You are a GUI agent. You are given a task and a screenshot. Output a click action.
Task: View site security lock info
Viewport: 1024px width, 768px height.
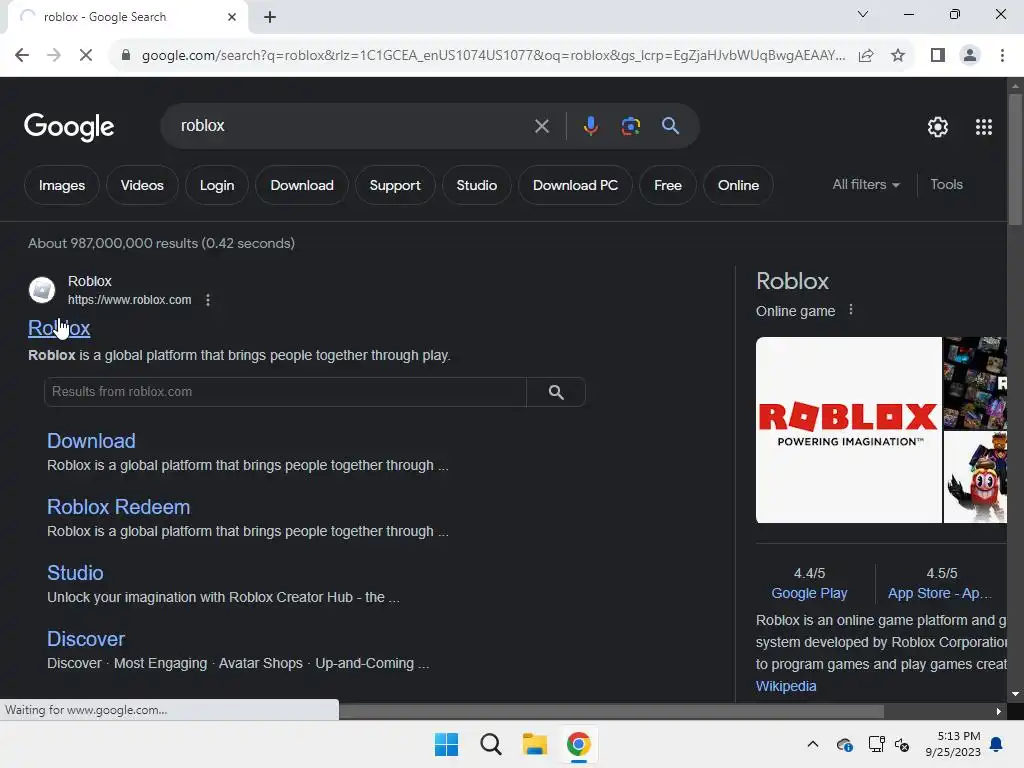pyautogui.click(x=126, y=56)
